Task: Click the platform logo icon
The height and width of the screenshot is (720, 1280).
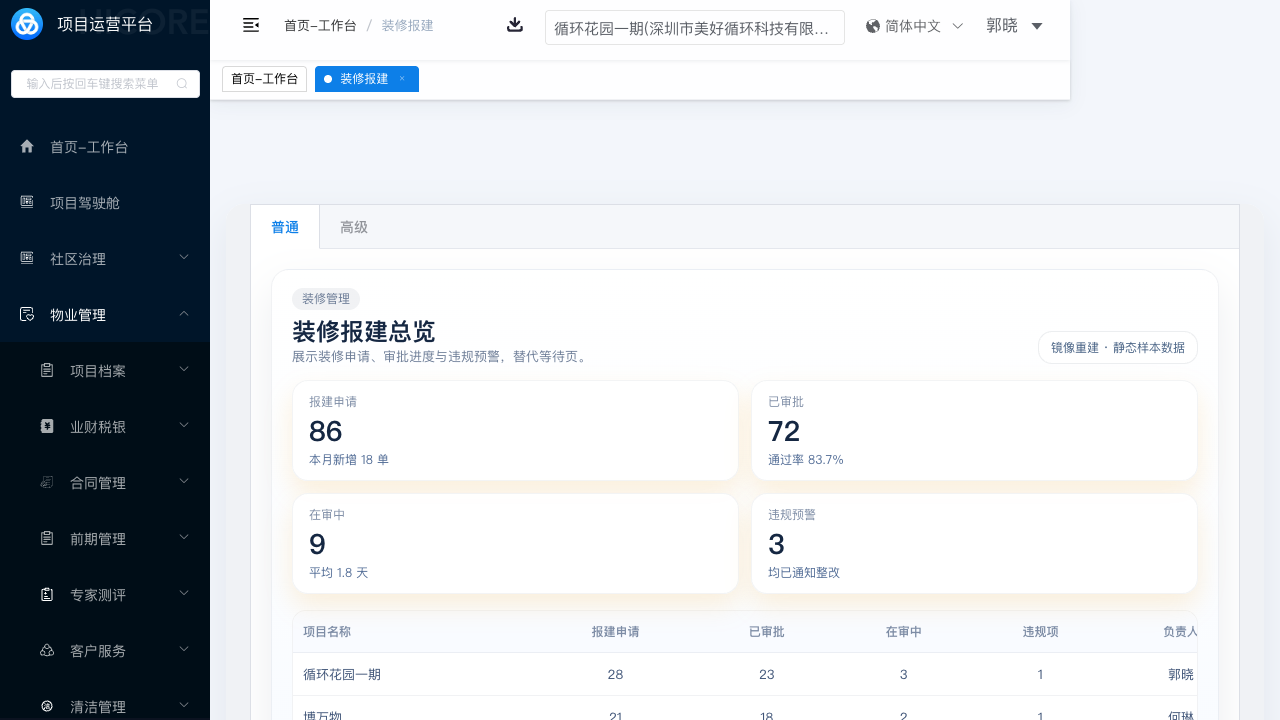Action: click(27, 24)
